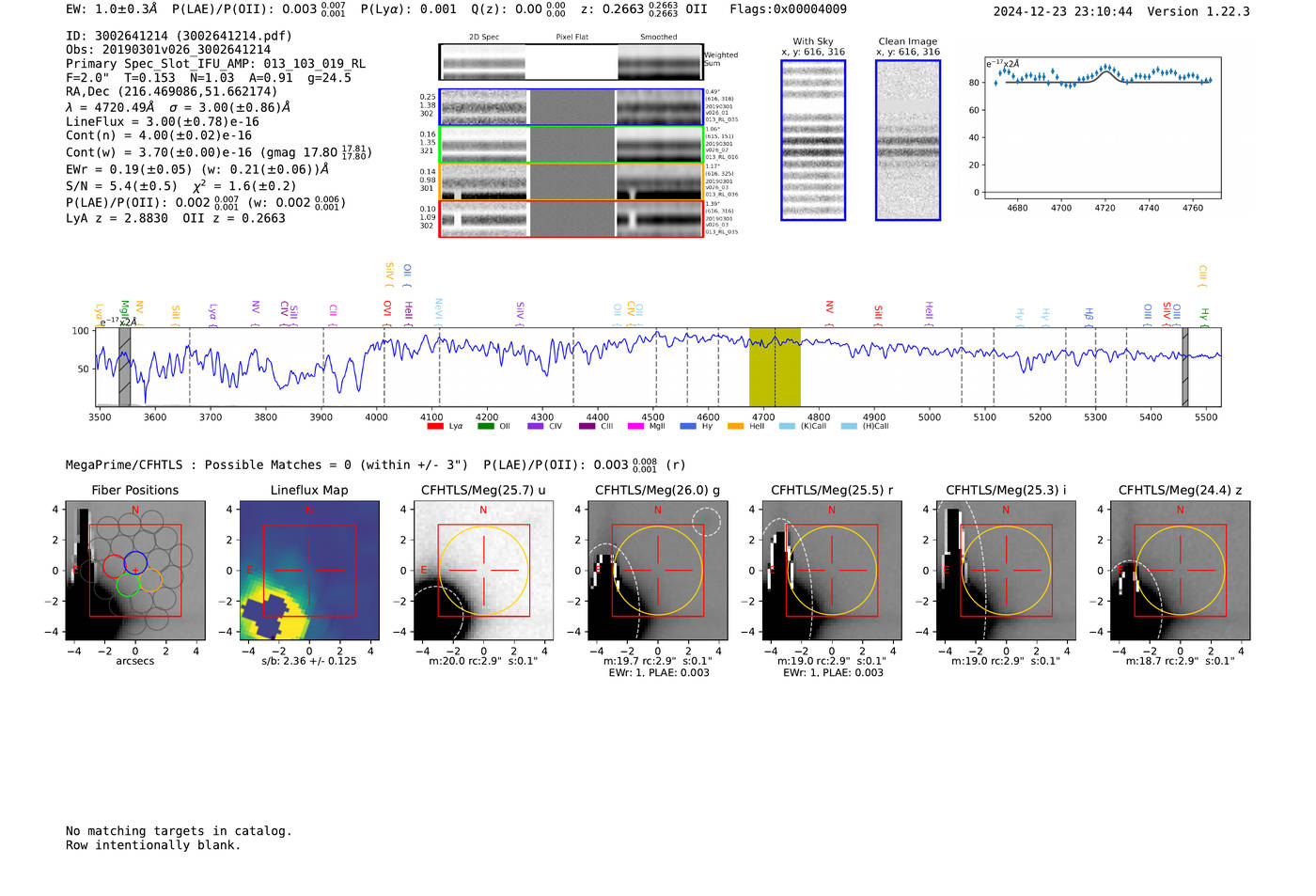The height and width of the screenshot is (896, 1316).
Task: Select the 's/b: 2.36 +/- 0.125' caption
Action: 309,661
